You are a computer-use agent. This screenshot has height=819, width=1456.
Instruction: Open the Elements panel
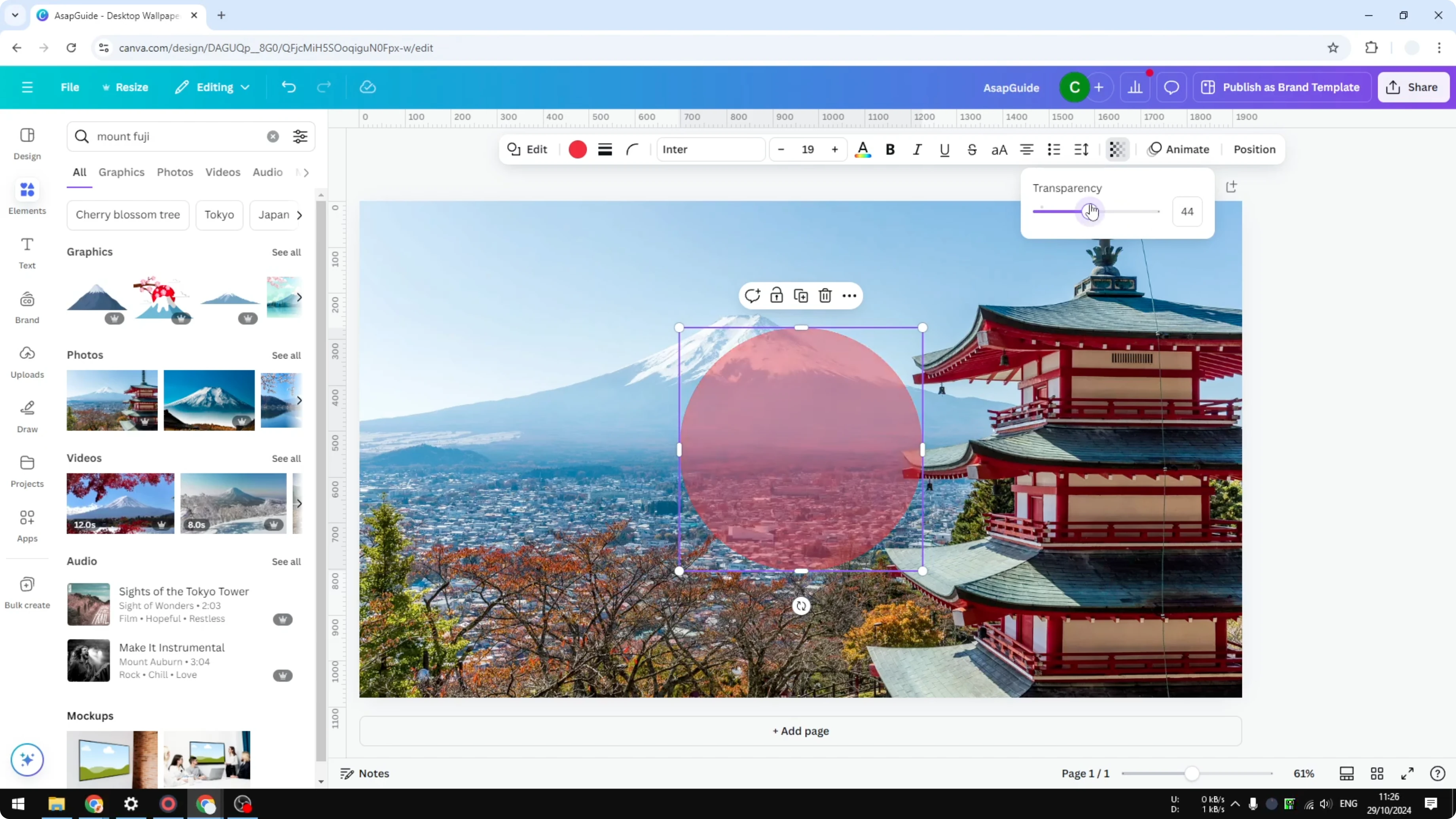coord(27,196)
